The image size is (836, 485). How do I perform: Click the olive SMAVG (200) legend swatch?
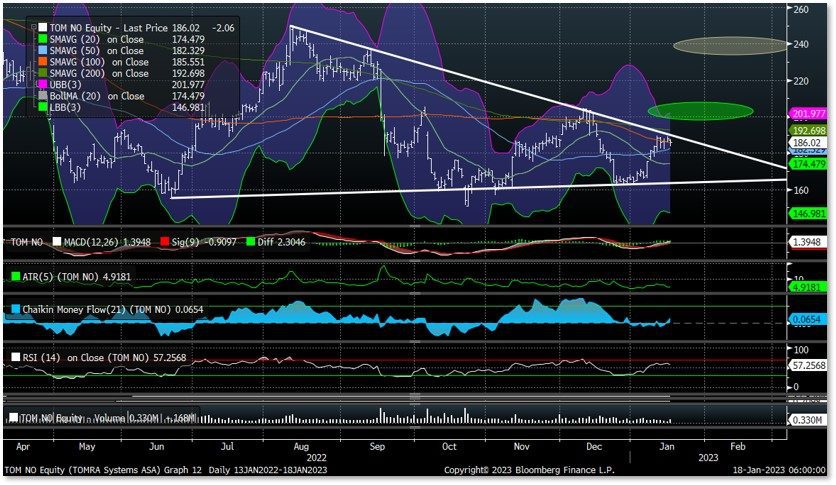click(42, 74)
